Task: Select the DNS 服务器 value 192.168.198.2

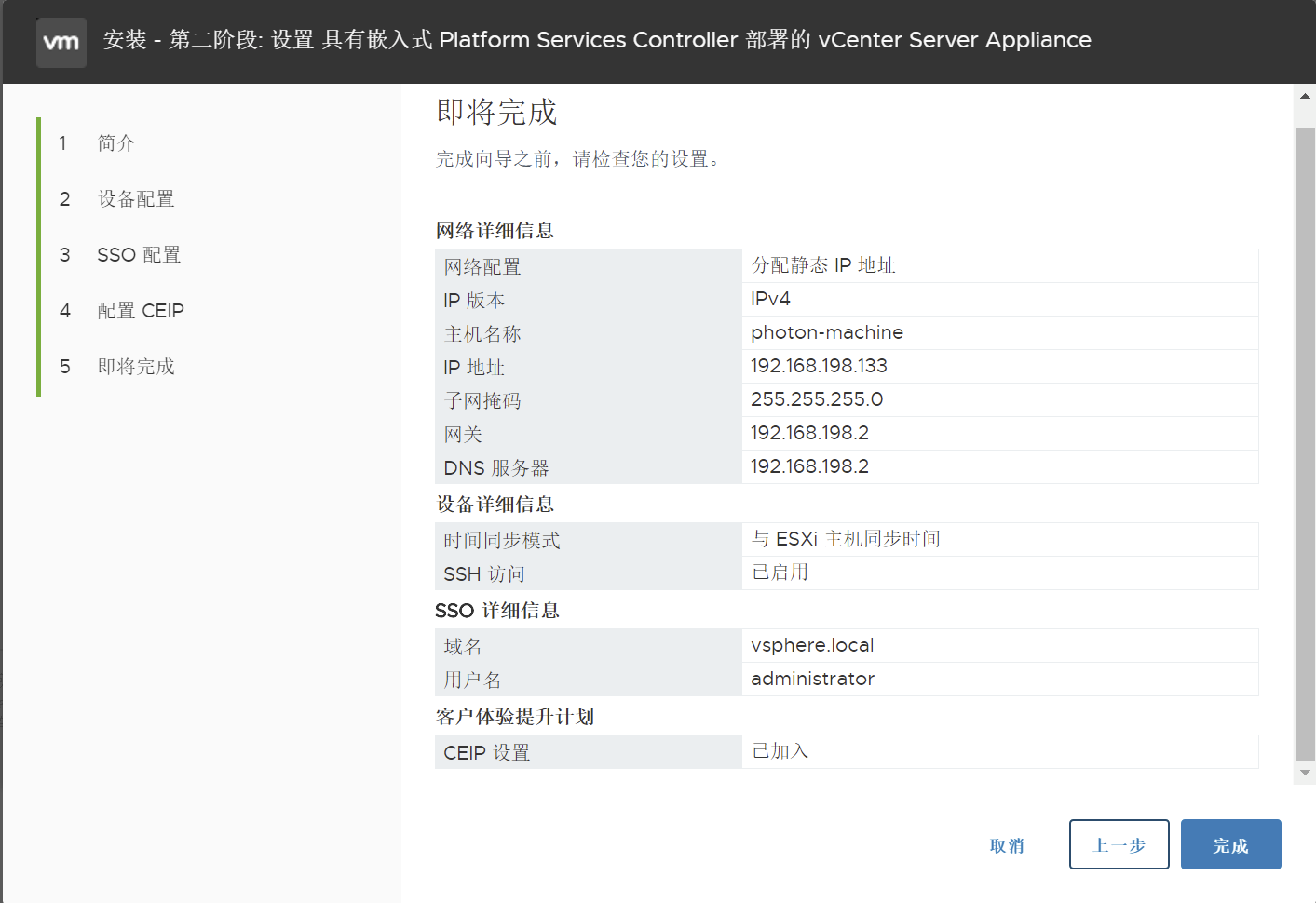Action: [x=809, y=466]
